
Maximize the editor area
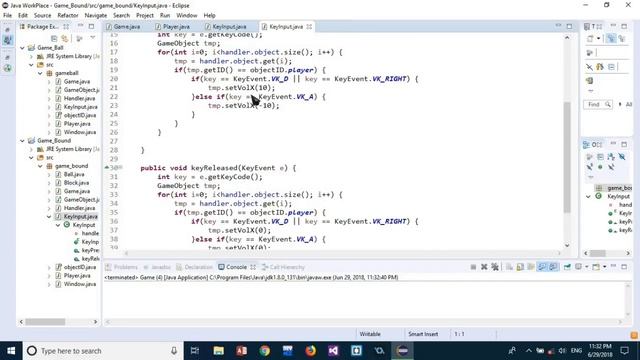tap(569, 27)
